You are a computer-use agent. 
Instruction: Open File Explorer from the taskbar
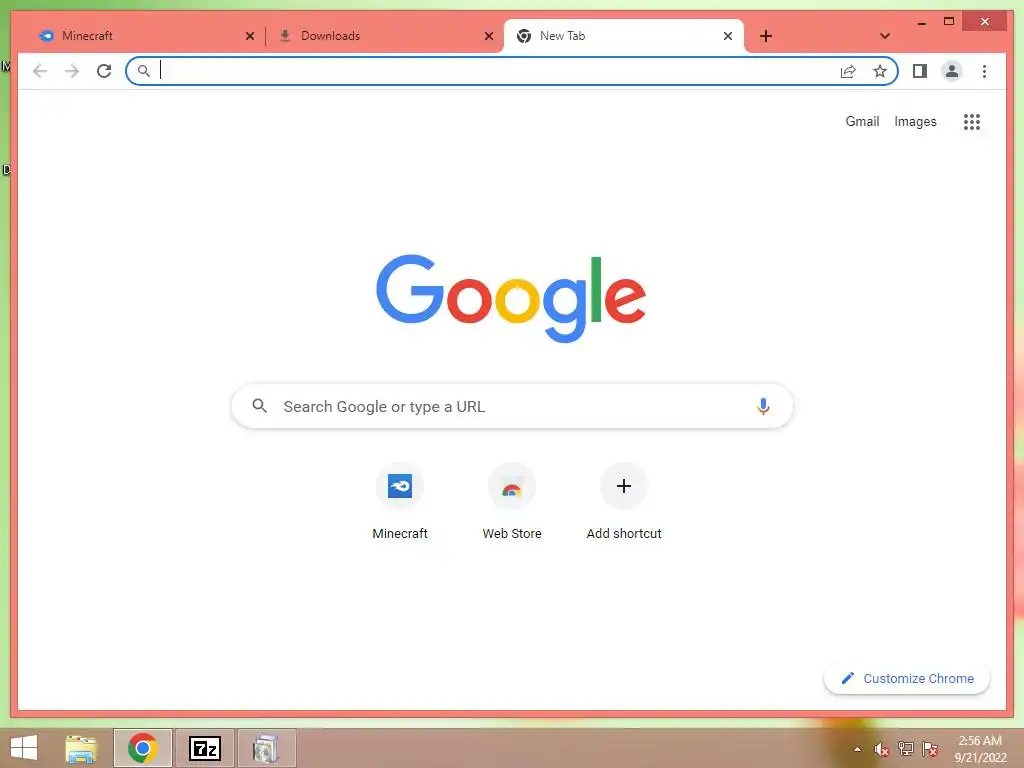click(81, 748)
